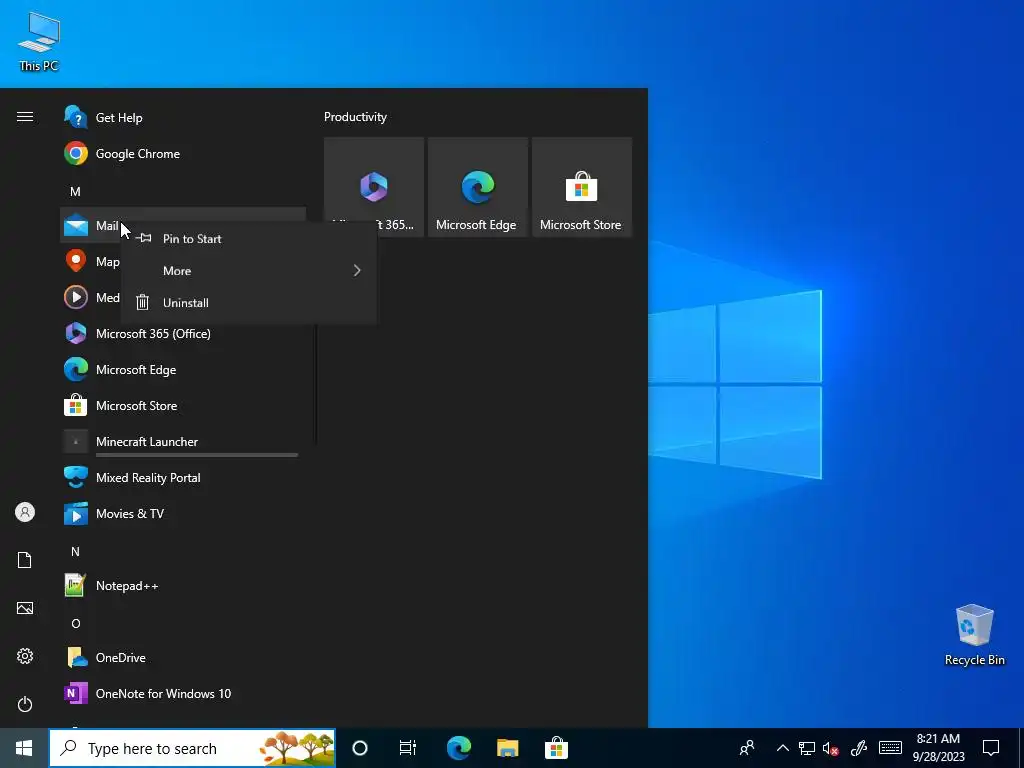Launch Notepad++ from Start list
This screenshot has height=768, width=1024.
(183, 586)
